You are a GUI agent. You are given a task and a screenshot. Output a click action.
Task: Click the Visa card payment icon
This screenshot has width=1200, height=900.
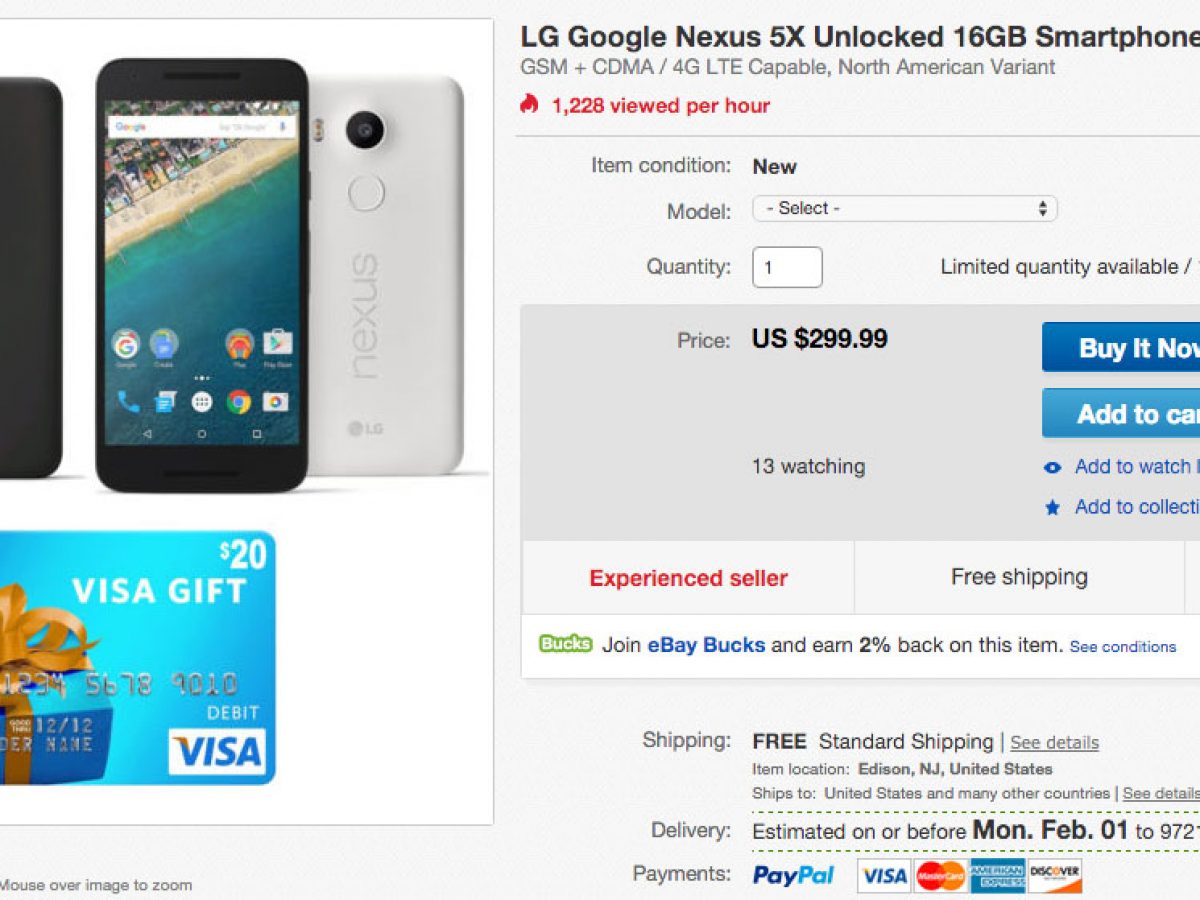(884, 876)
